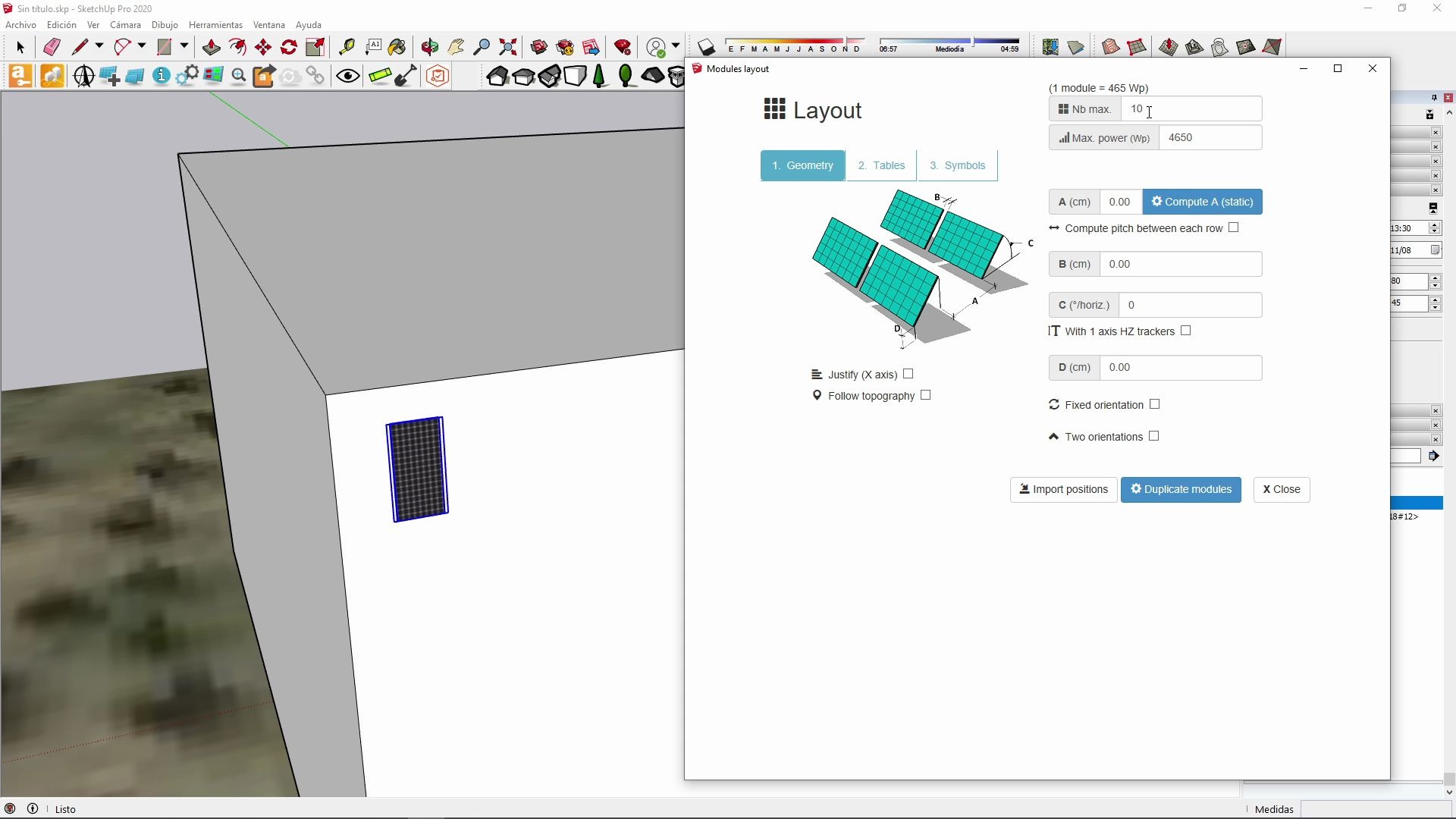Click the add solar module icon

coord(109,76)
